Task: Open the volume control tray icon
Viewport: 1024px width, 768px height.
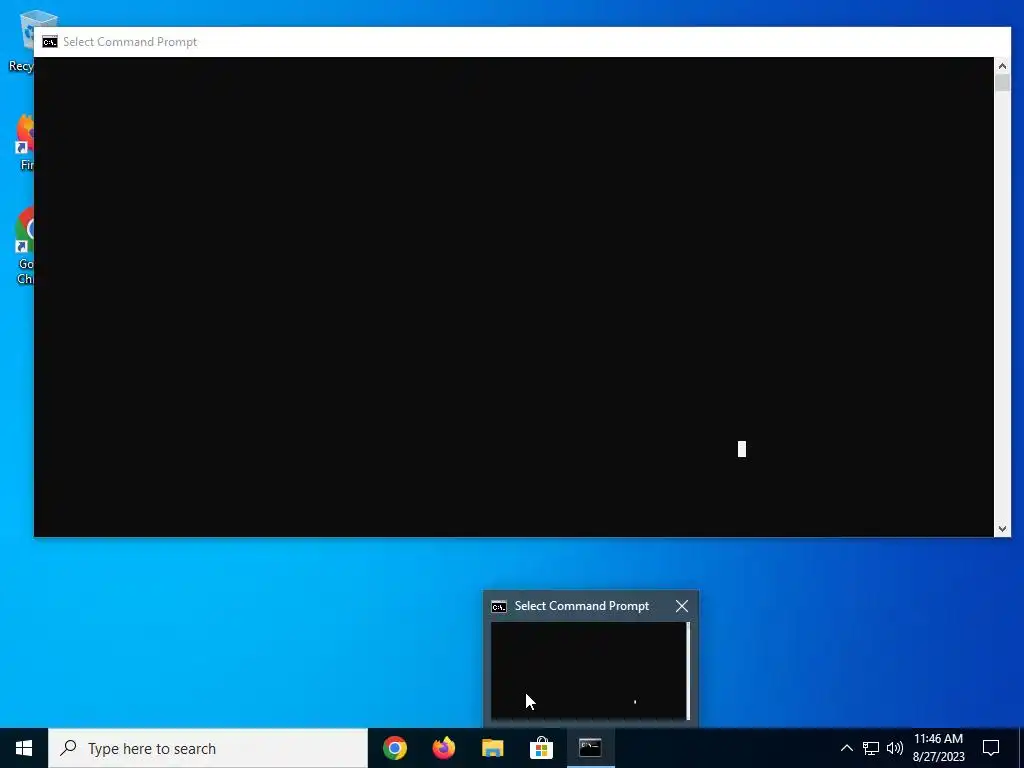Action: [x=895, y=748]
